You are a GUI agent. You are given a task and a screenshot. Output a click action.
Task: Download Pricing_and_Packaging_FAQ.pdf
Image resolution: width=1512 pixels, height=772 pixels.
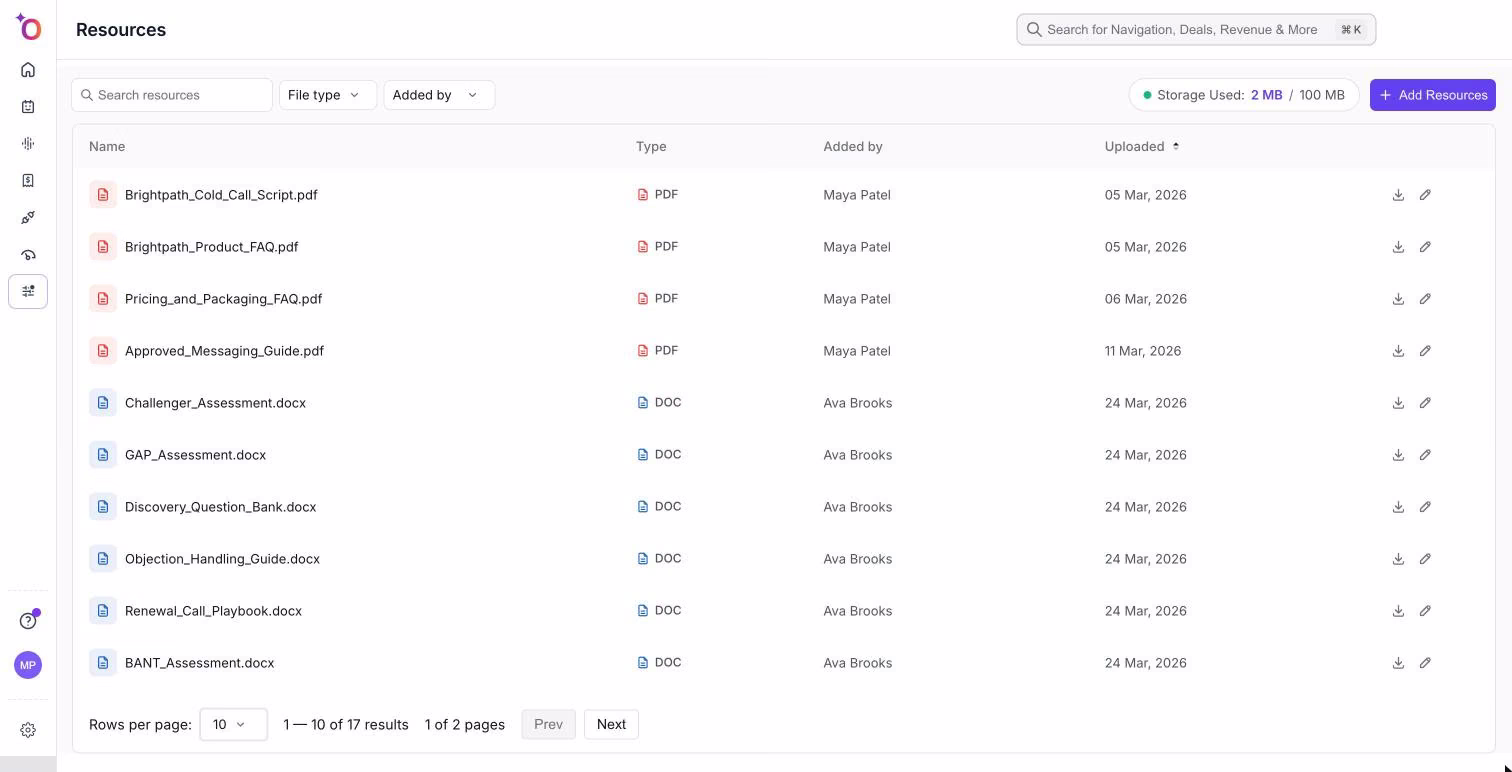click(1398, 299)
